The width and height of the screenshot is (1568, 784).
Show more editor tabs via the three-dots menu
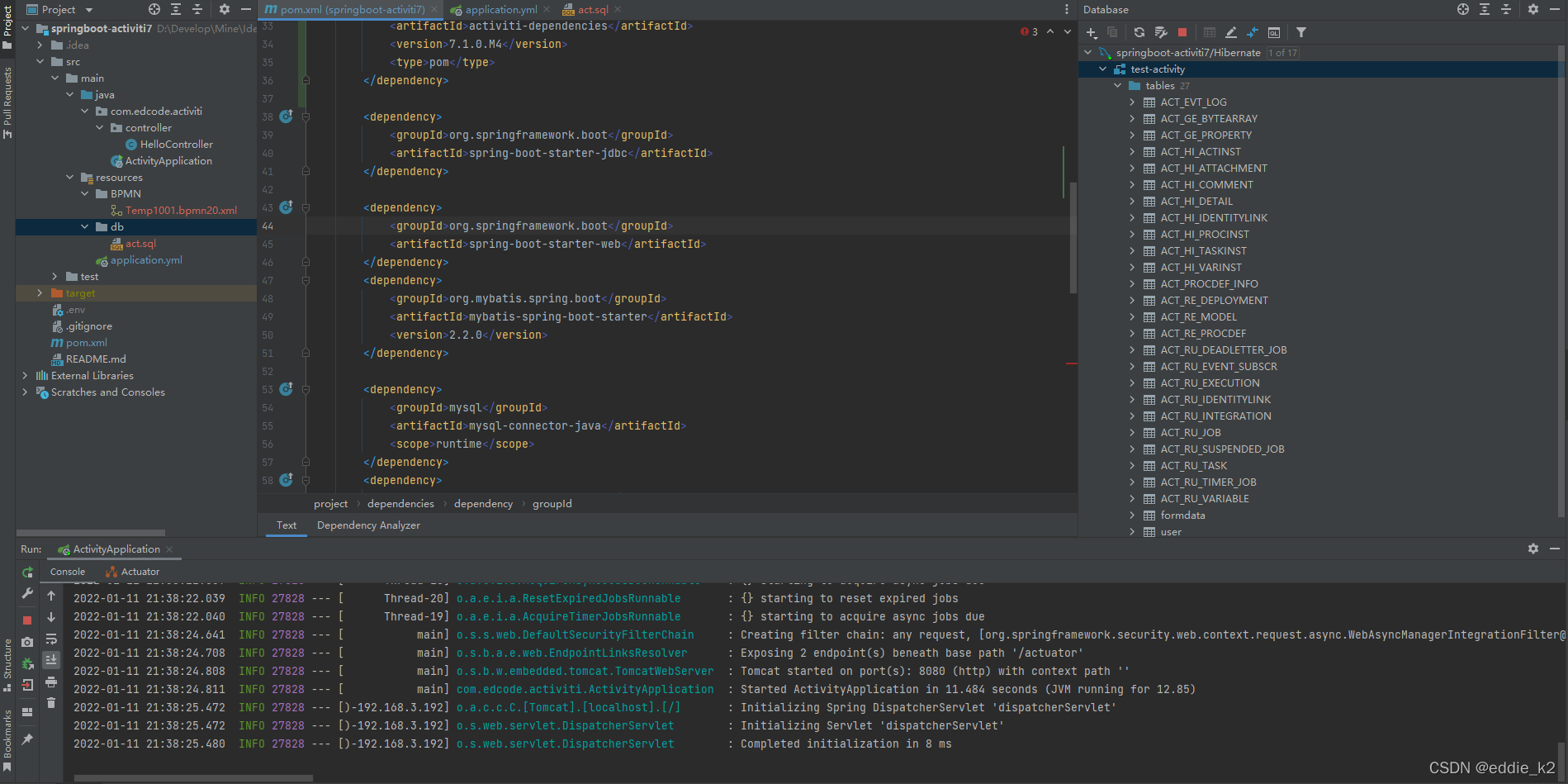pos(1066,9)
